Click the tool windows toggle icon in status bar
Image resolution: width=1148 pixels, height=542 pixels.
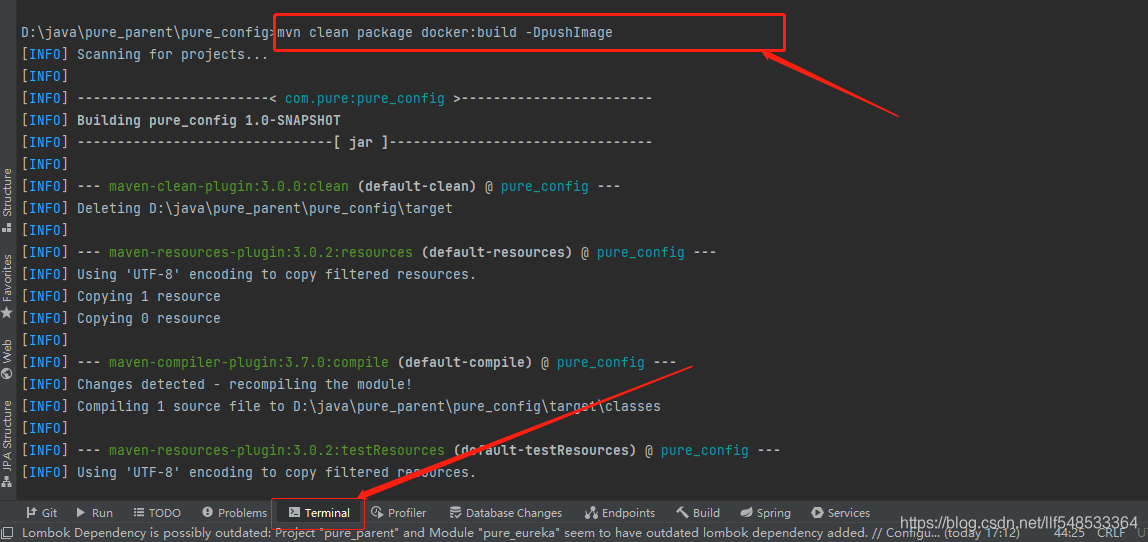tap(7, 534)
